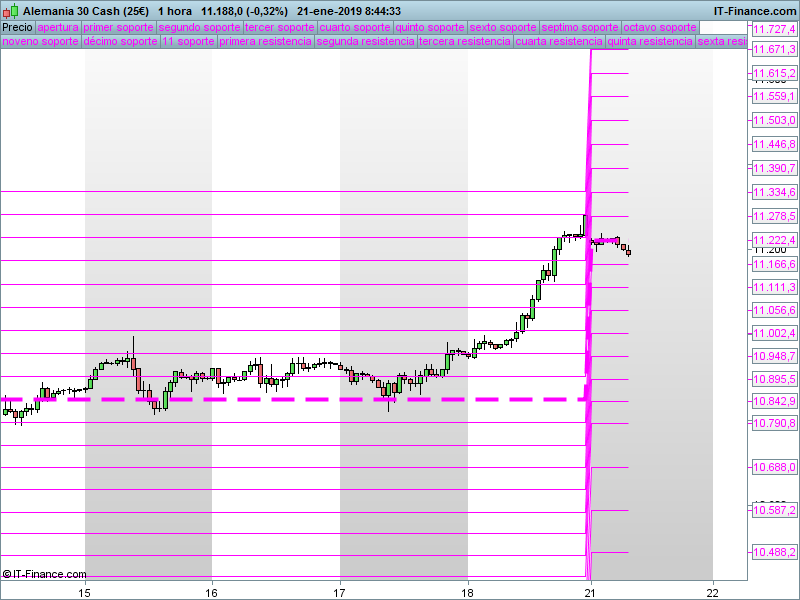Screen dimensions: 800x600
Task: Click date 18 on the time axis
Action: click(467, 591)
